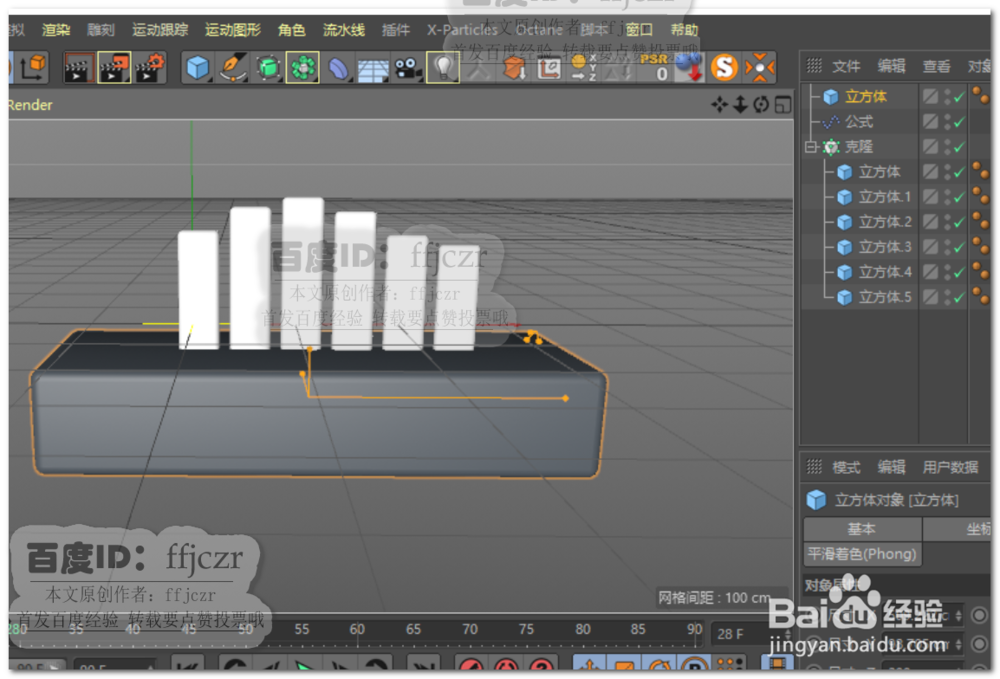Toggle visibility dots for 立方体.3
The width and height of the screenshot is (1000, 679).
coord(948,247)
